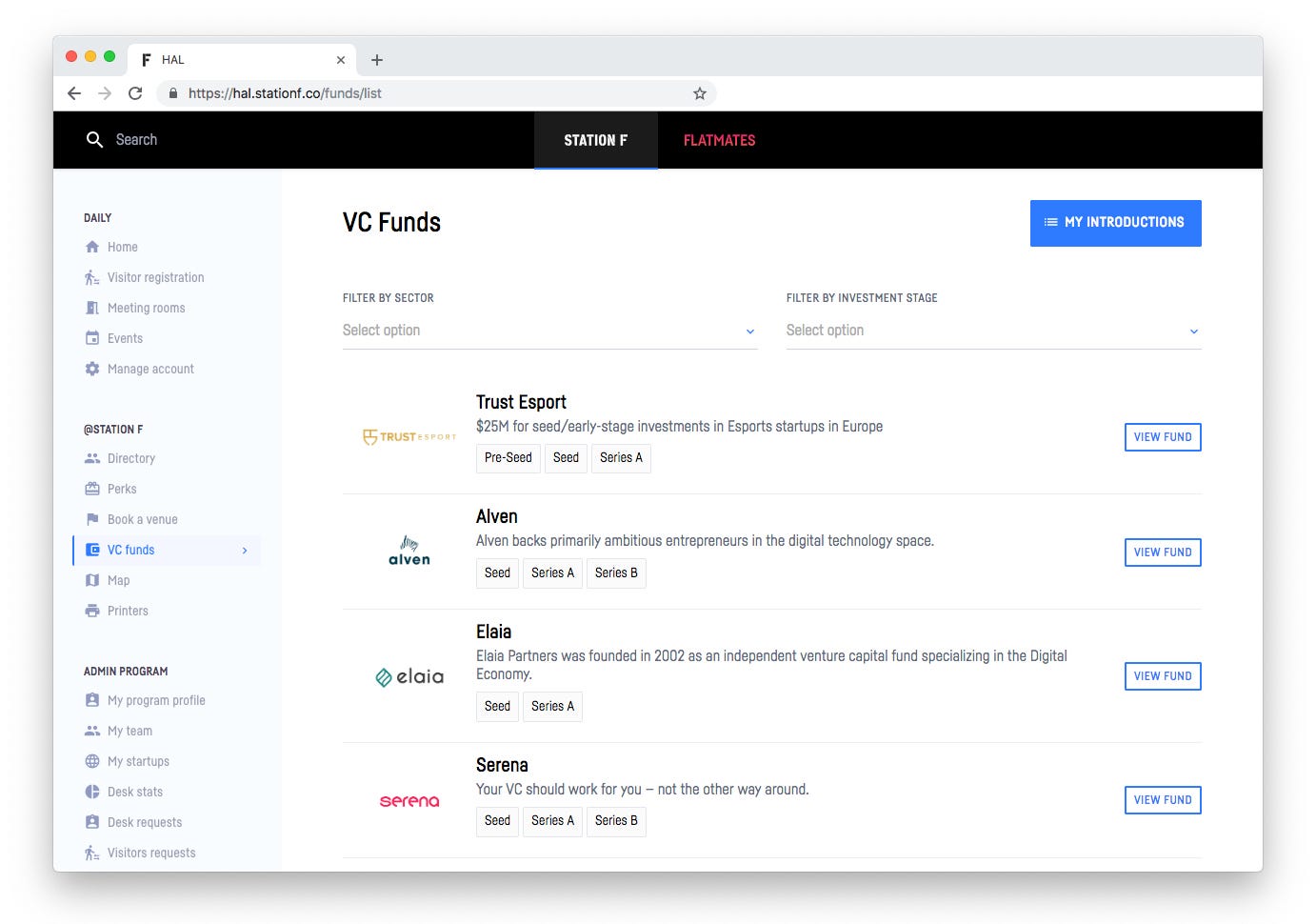Click the Elaia fund title
Image resolution: width=1316 pixels, height=924 pixels.
(493, 632)
